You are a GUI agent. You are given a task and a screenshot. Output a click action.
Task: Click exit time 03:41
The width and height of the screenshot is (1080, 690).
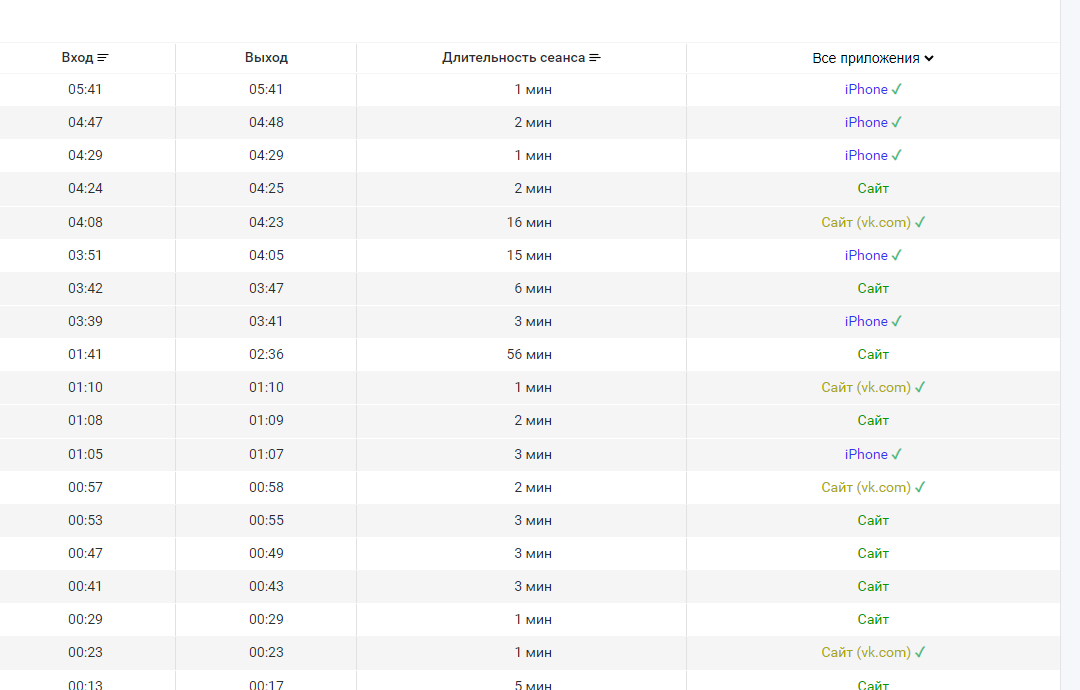pyautogui.click(x=266, y=322)
